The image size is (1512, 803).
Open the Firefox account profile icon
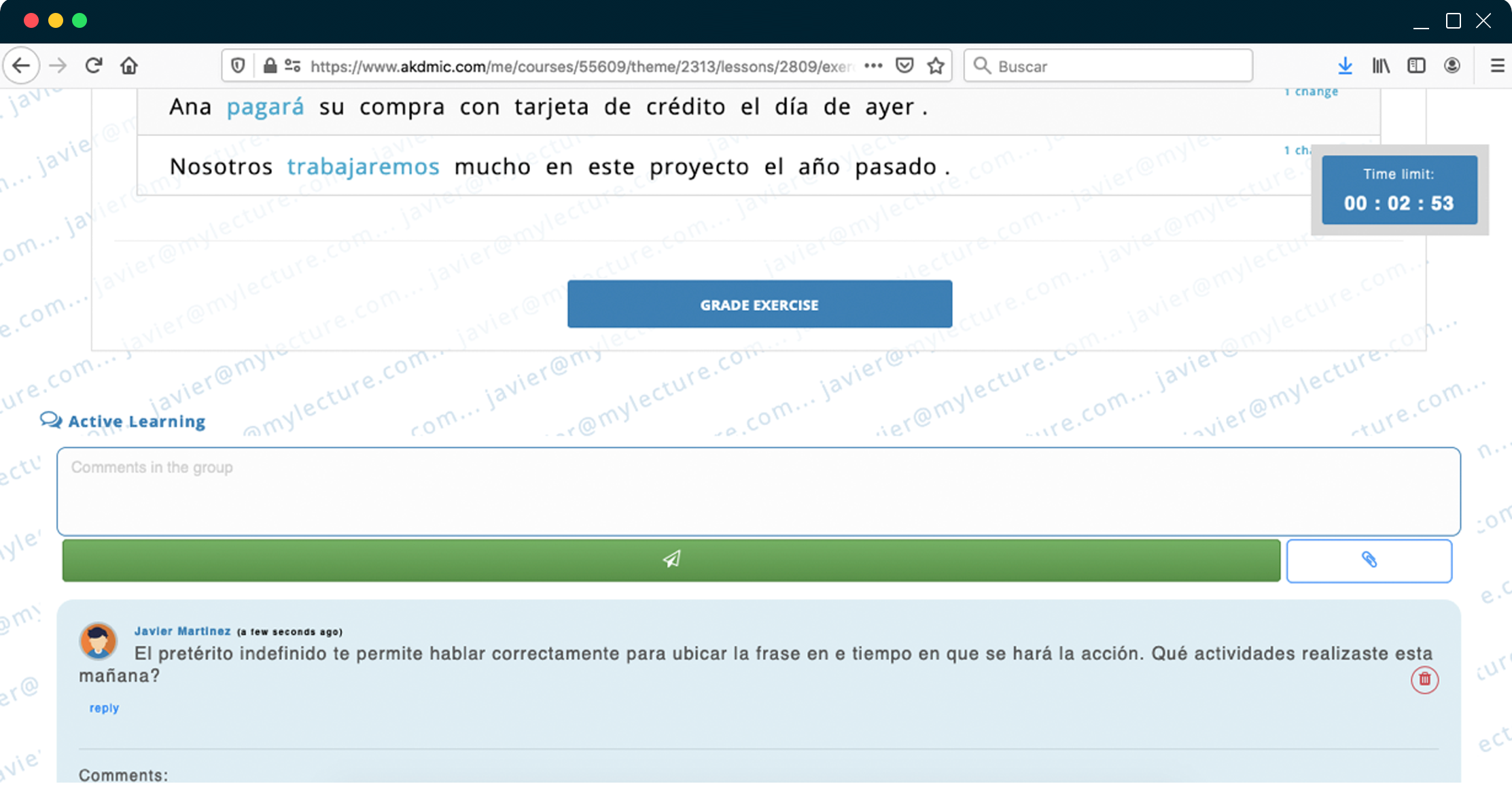1452,65
